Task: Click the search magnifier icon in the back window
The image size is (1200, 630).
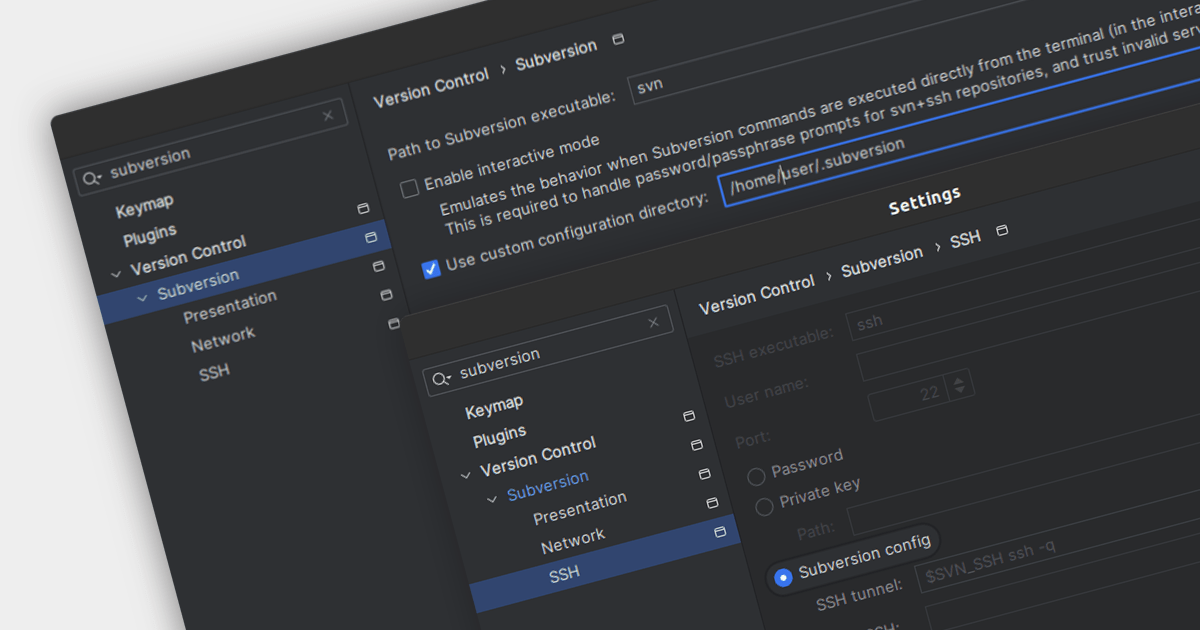Action: [x=92, y=178]
